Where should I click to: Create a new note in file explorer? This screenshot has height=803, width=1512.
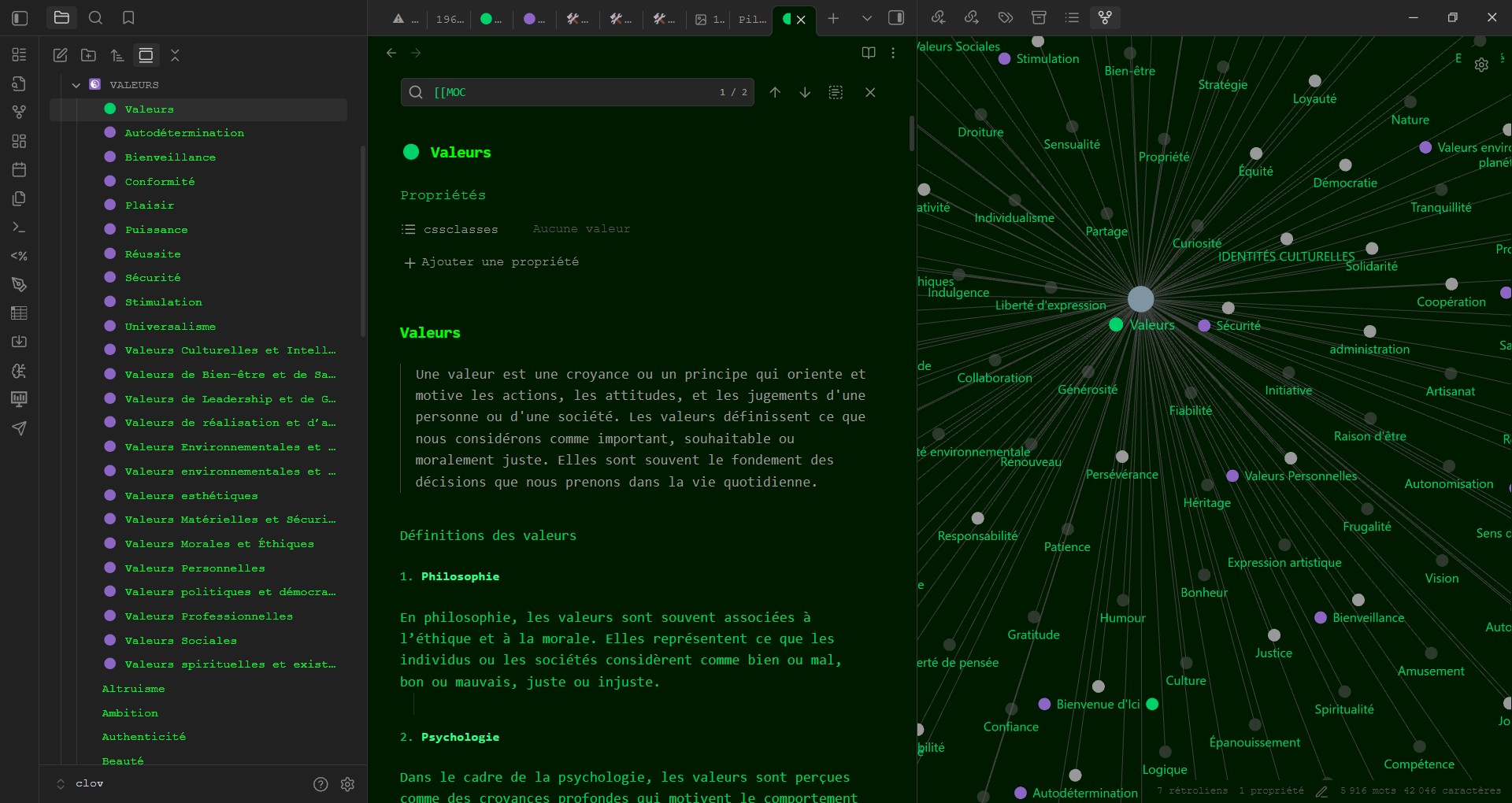(x=60, y=55)
